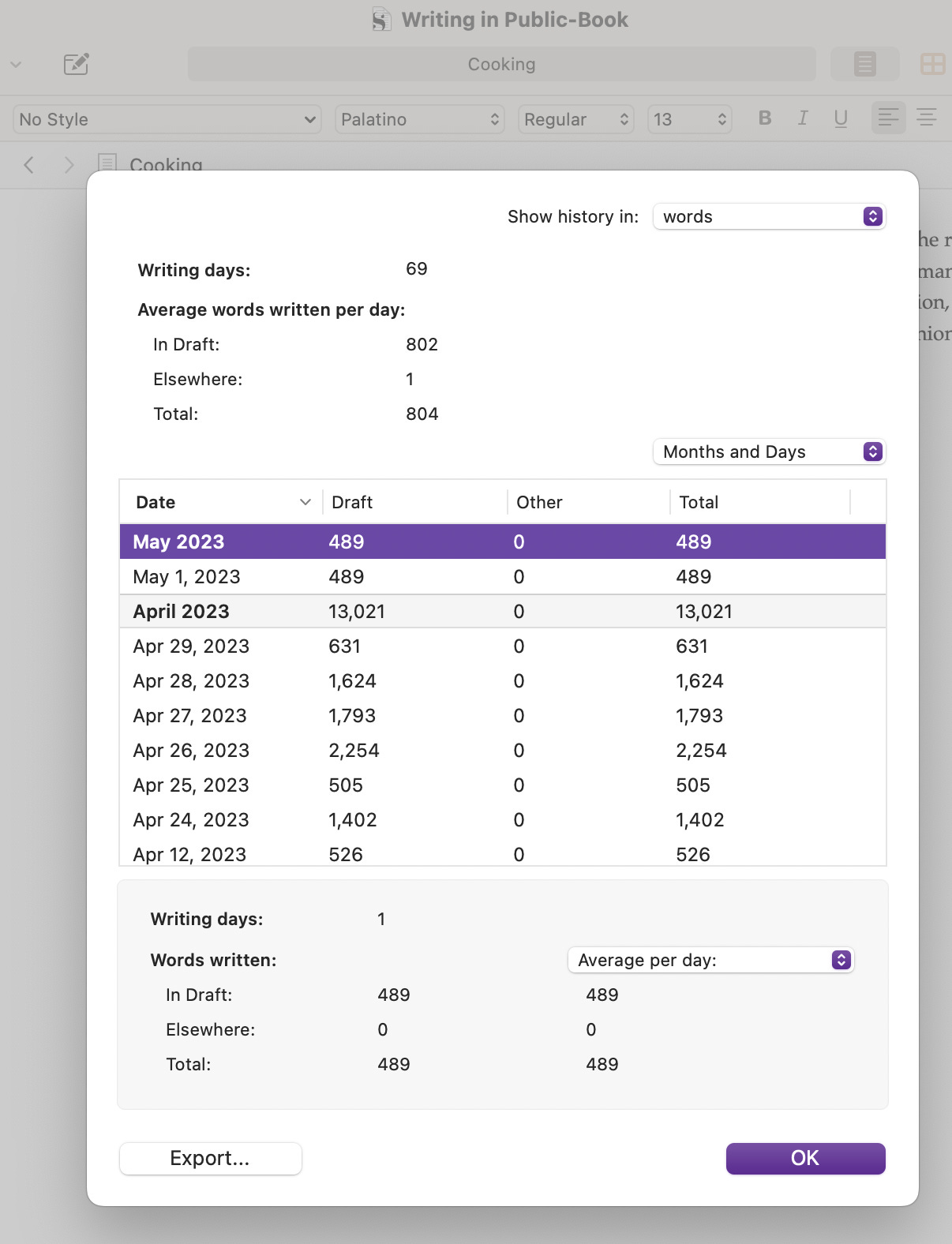Switch to corkboard view icon

tap(933, 64)
